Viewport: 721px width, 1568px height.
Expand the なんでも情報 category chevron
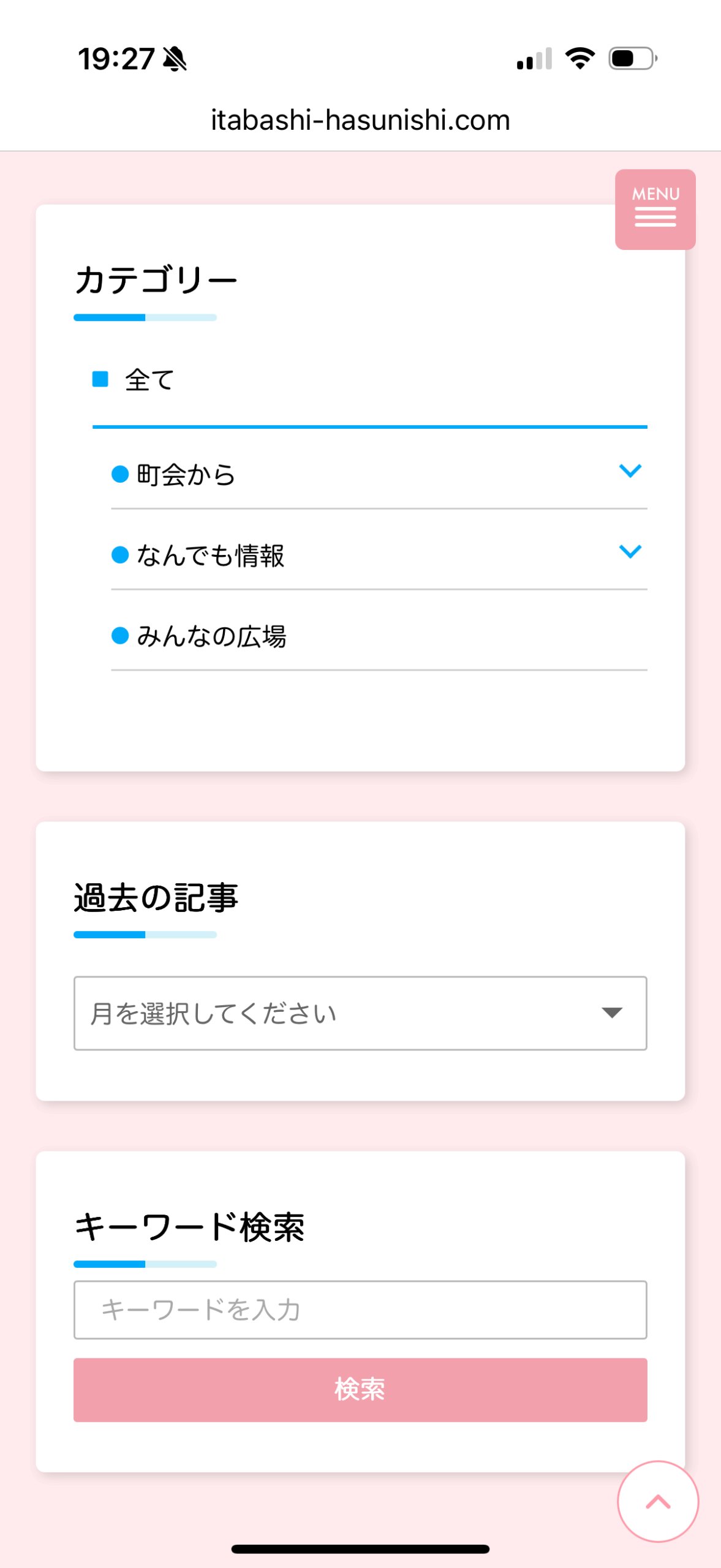click(x=630, y=552)
